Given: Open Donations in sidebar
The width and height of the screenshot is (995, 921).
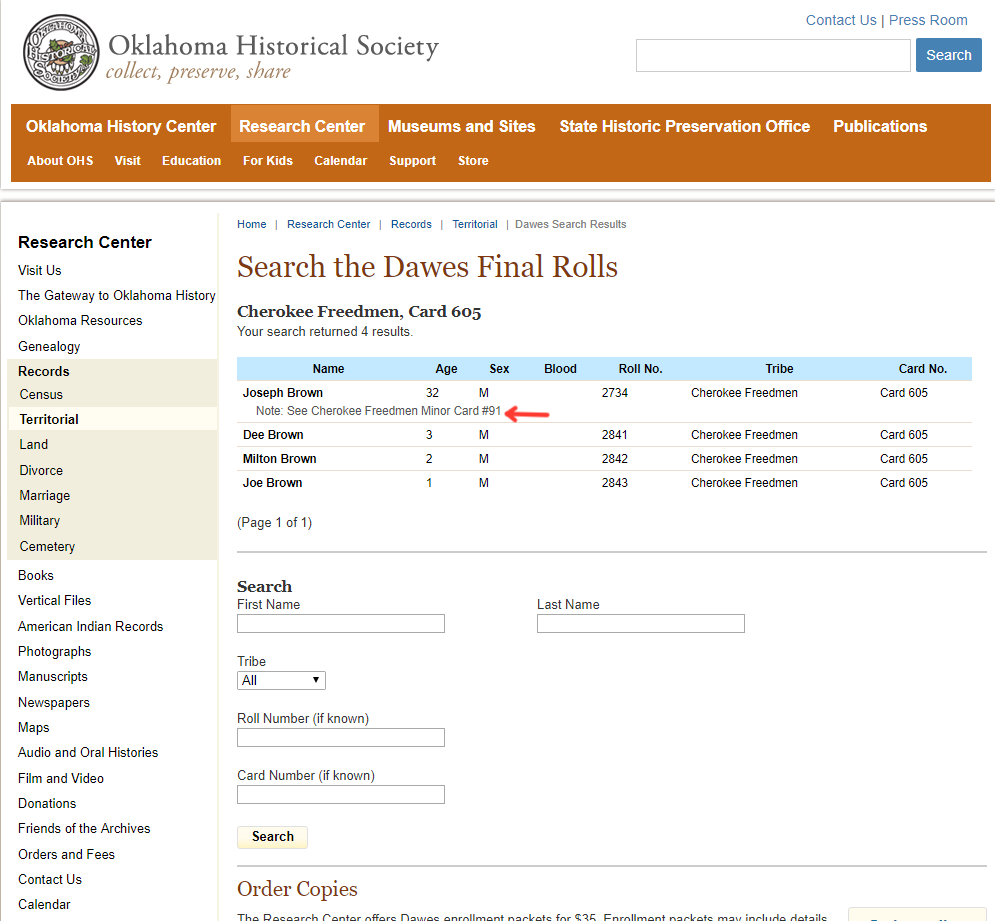Looking at the screenshot, I should pyautogui.click(x=47, y=804).
